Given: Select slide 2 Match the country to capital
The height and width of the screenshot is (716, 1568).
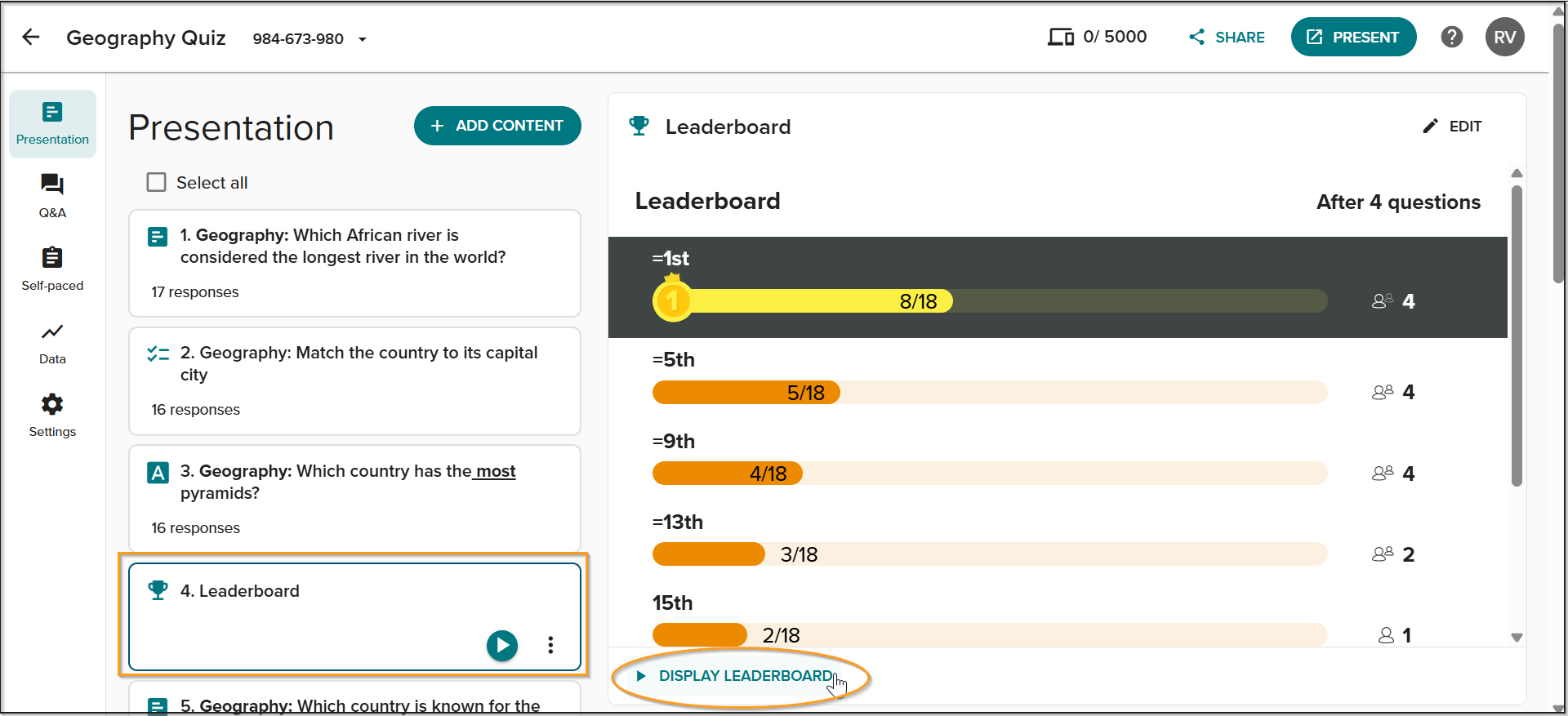Looking at the screenshot, I should tap(354, 381).
